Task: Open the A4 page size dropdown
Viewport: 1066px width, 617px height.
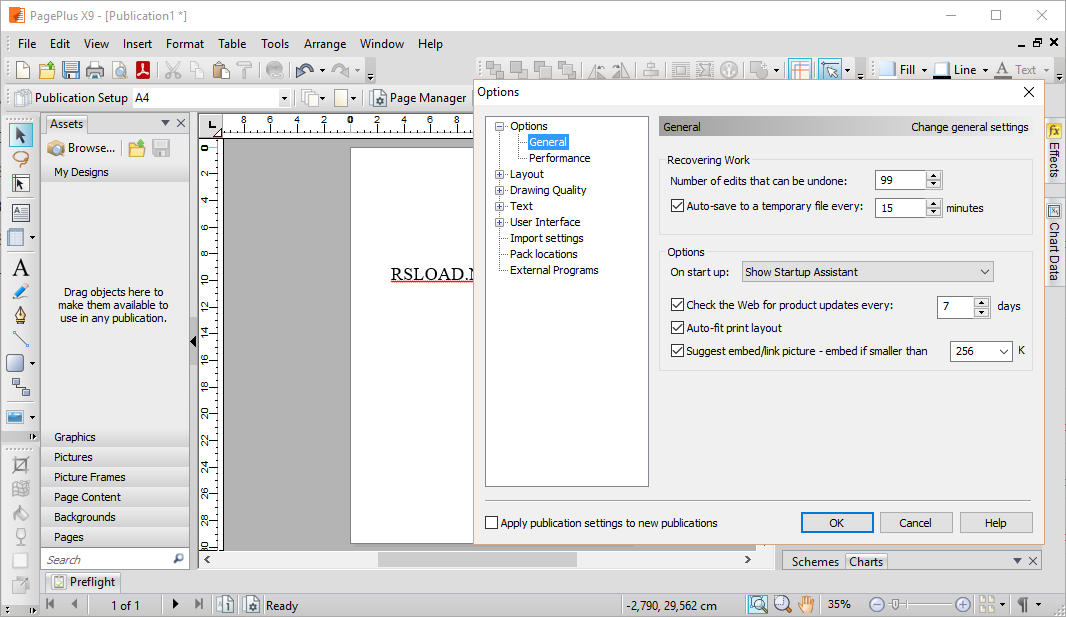Action: tap(284, 99)
